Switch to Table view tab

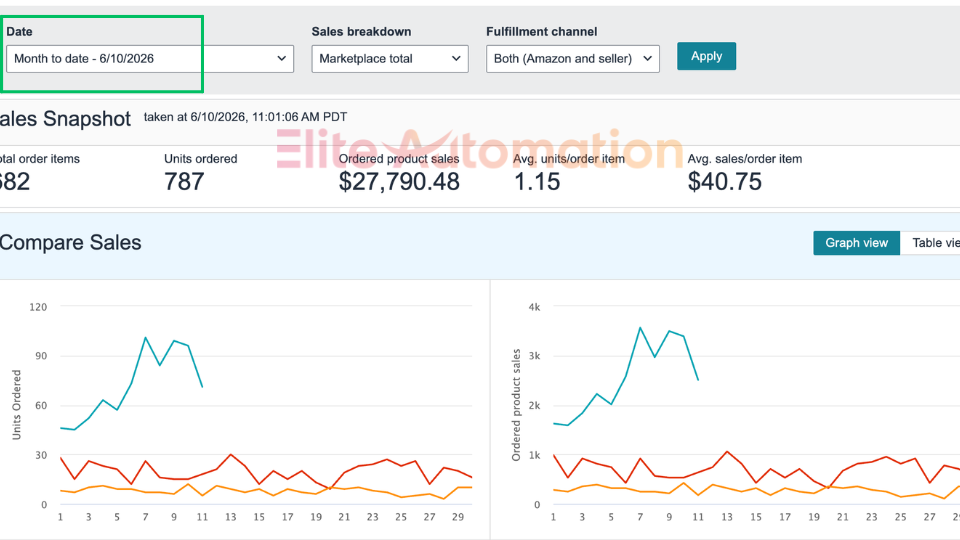pos(932,243)
